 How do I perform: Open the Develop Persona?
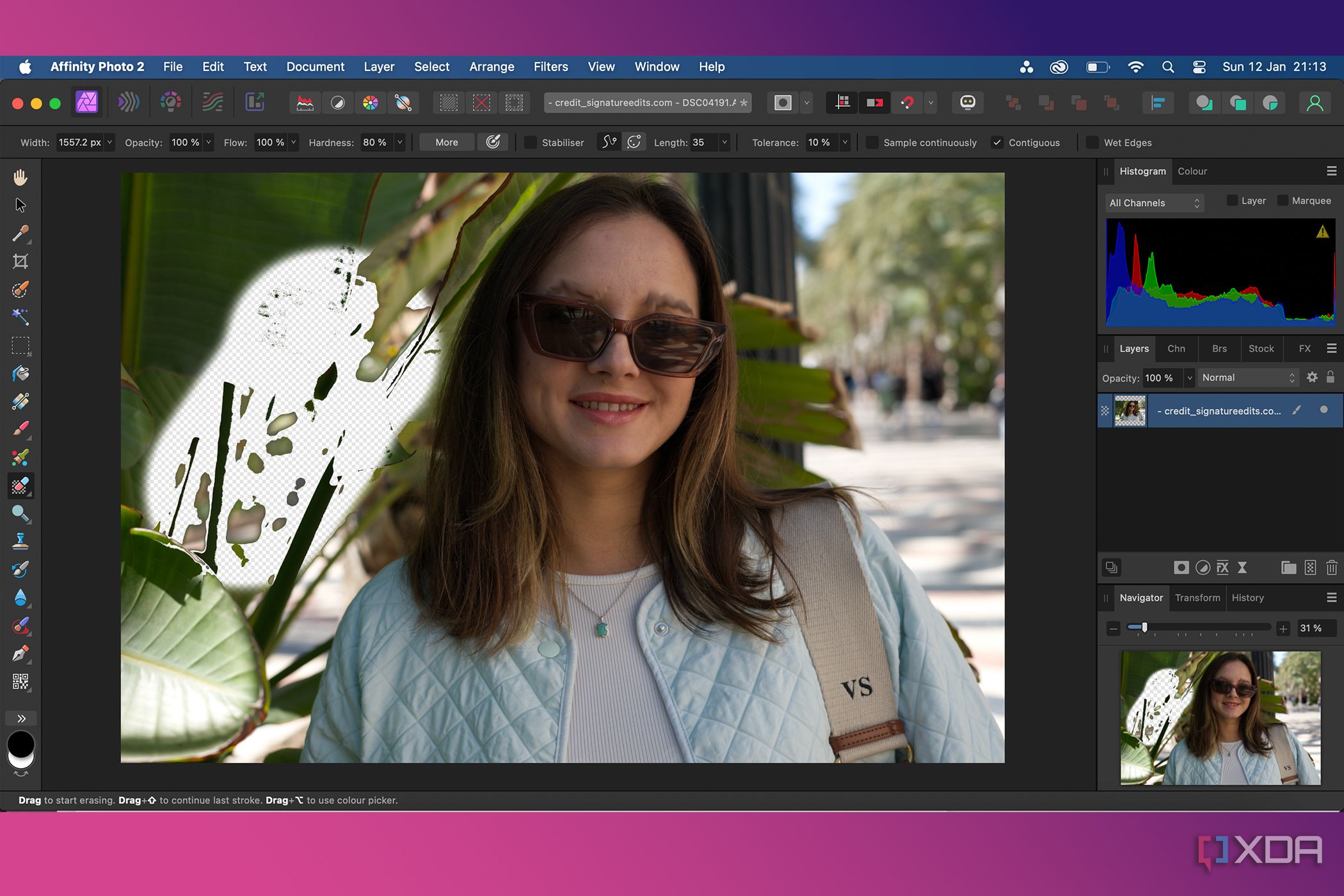(x=171, y=102)
